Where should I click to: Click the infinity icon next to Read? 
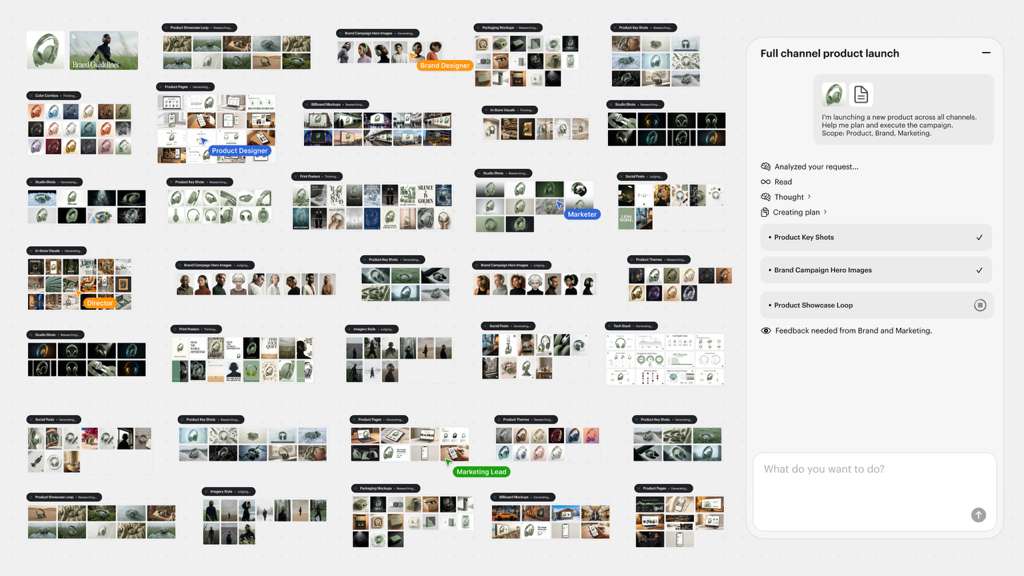tap(764, 181)
